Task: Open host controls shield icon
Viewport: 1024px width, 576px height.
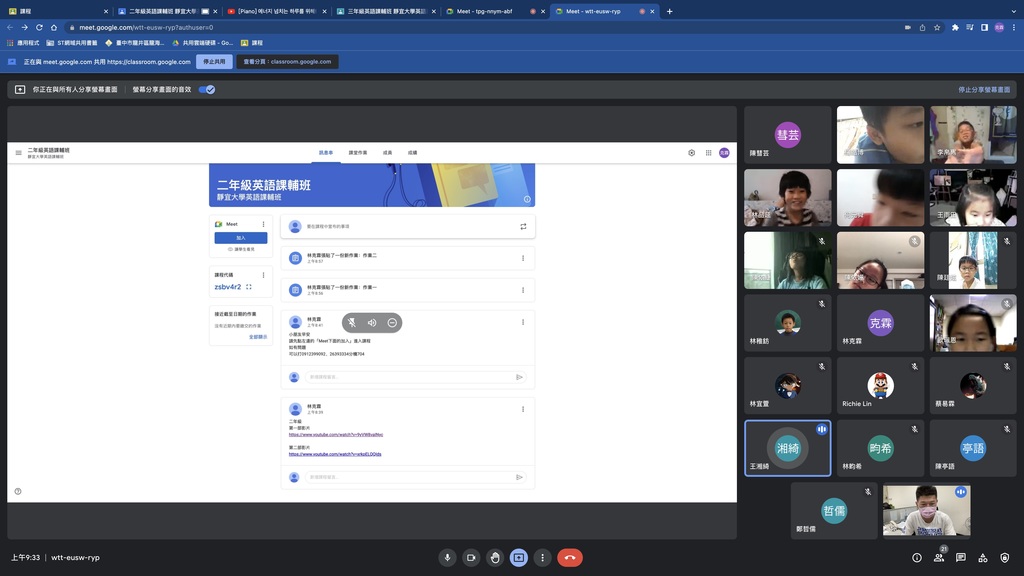Action: click(1004, 558)
